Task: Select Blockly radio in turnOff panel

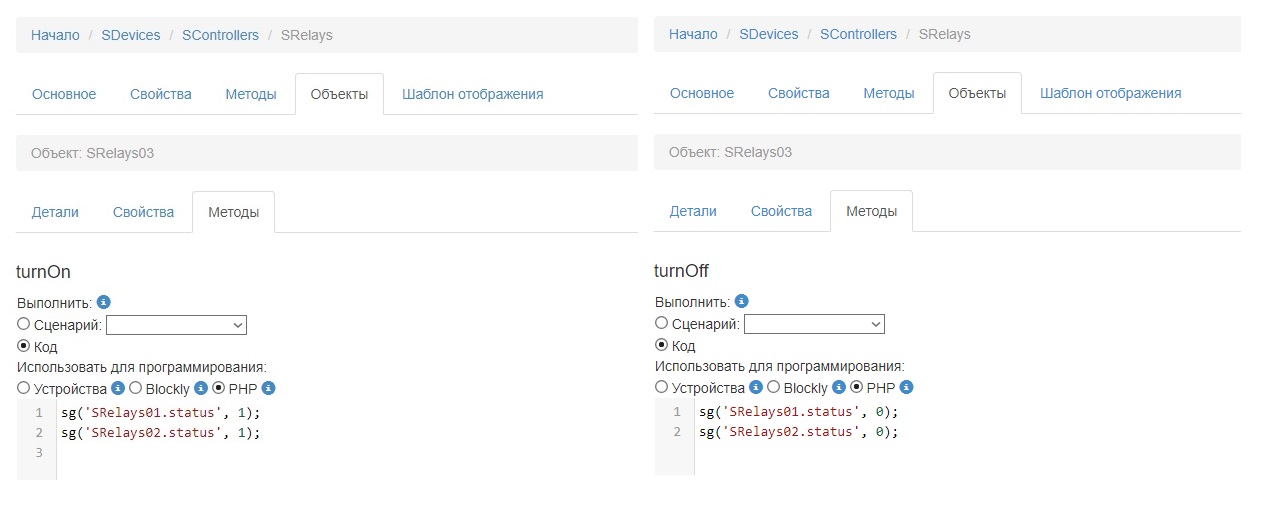Action: pyautogui.click(x=773, y=387)
